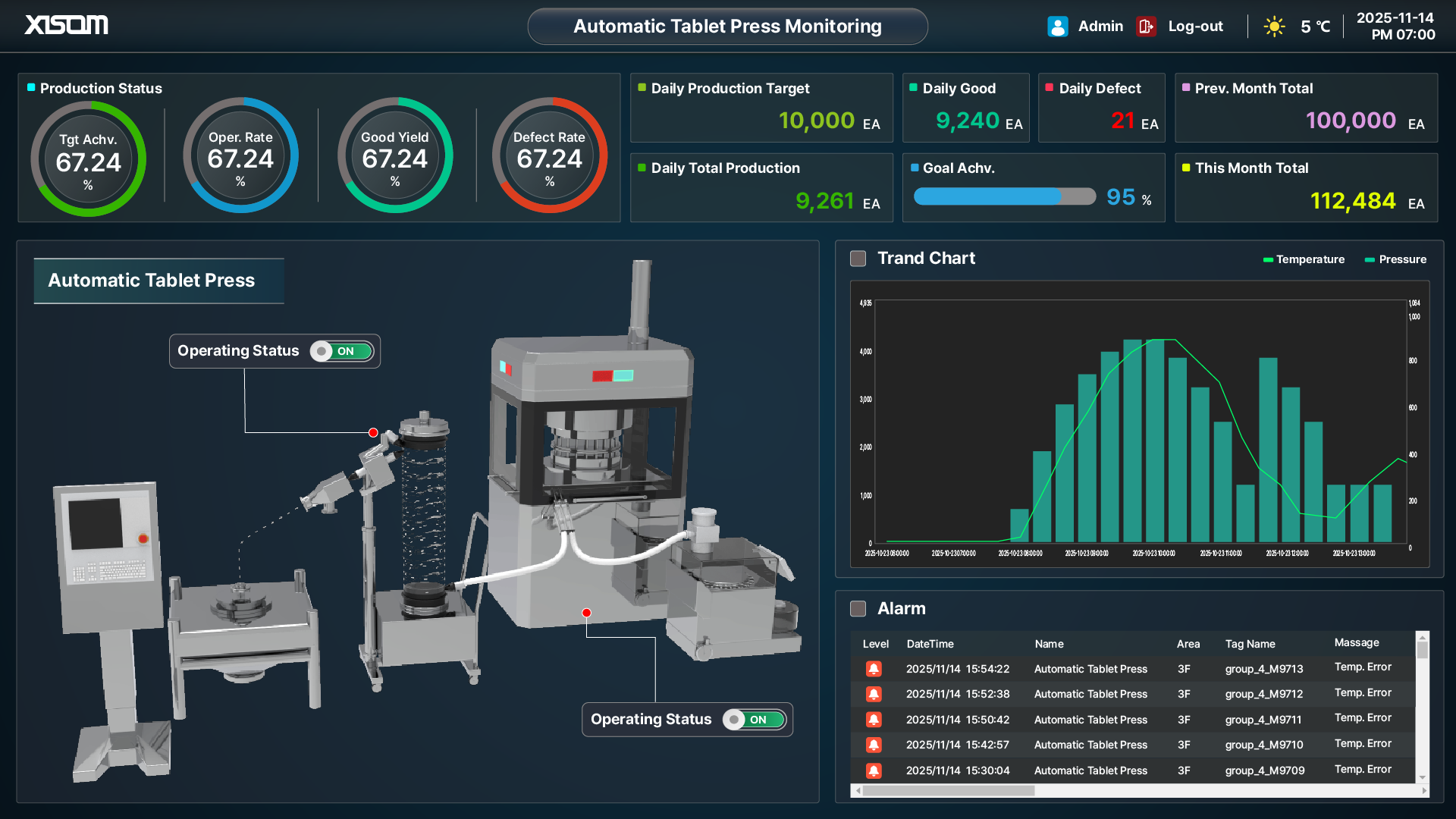
Task: Disable the lower Operating Status toggle
Action: click(x=754, y=720)
